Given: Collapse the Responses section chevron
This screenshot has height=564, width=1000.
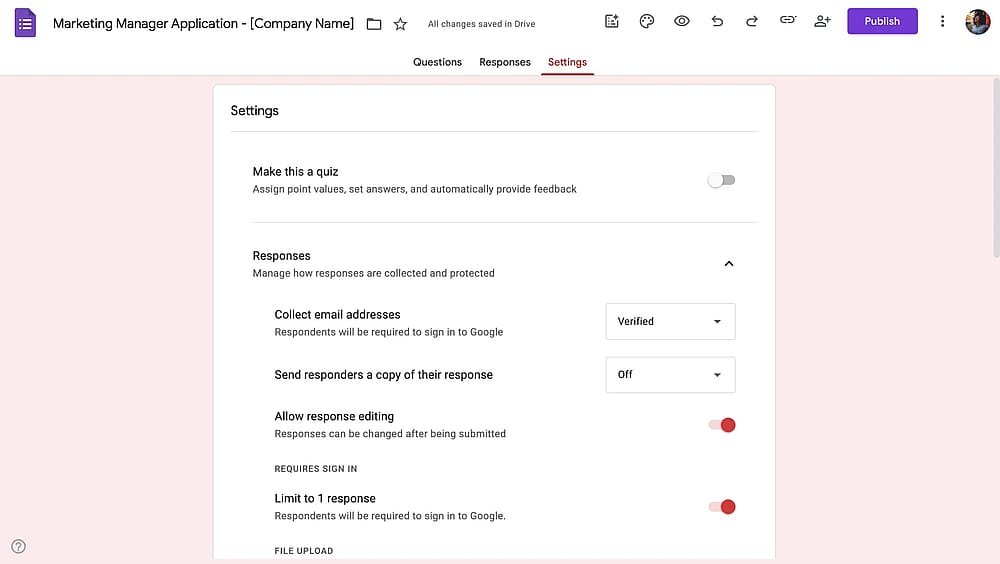Looking at the screenshot, I should pyautogui.click(x=728, y=263).
